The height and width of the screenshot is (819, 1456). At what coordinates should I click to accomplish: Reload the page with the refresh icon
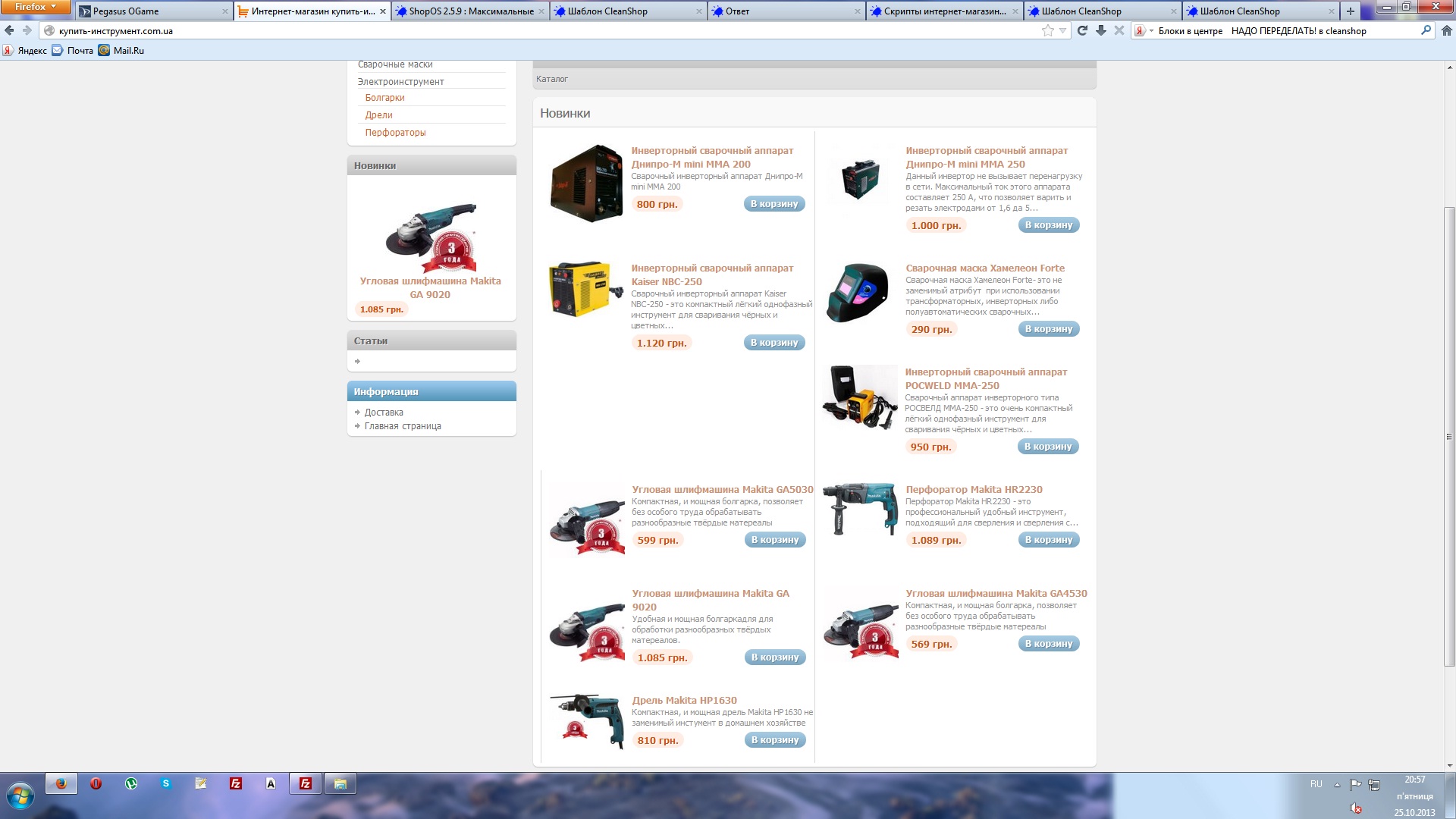(x=1082, y=30)
